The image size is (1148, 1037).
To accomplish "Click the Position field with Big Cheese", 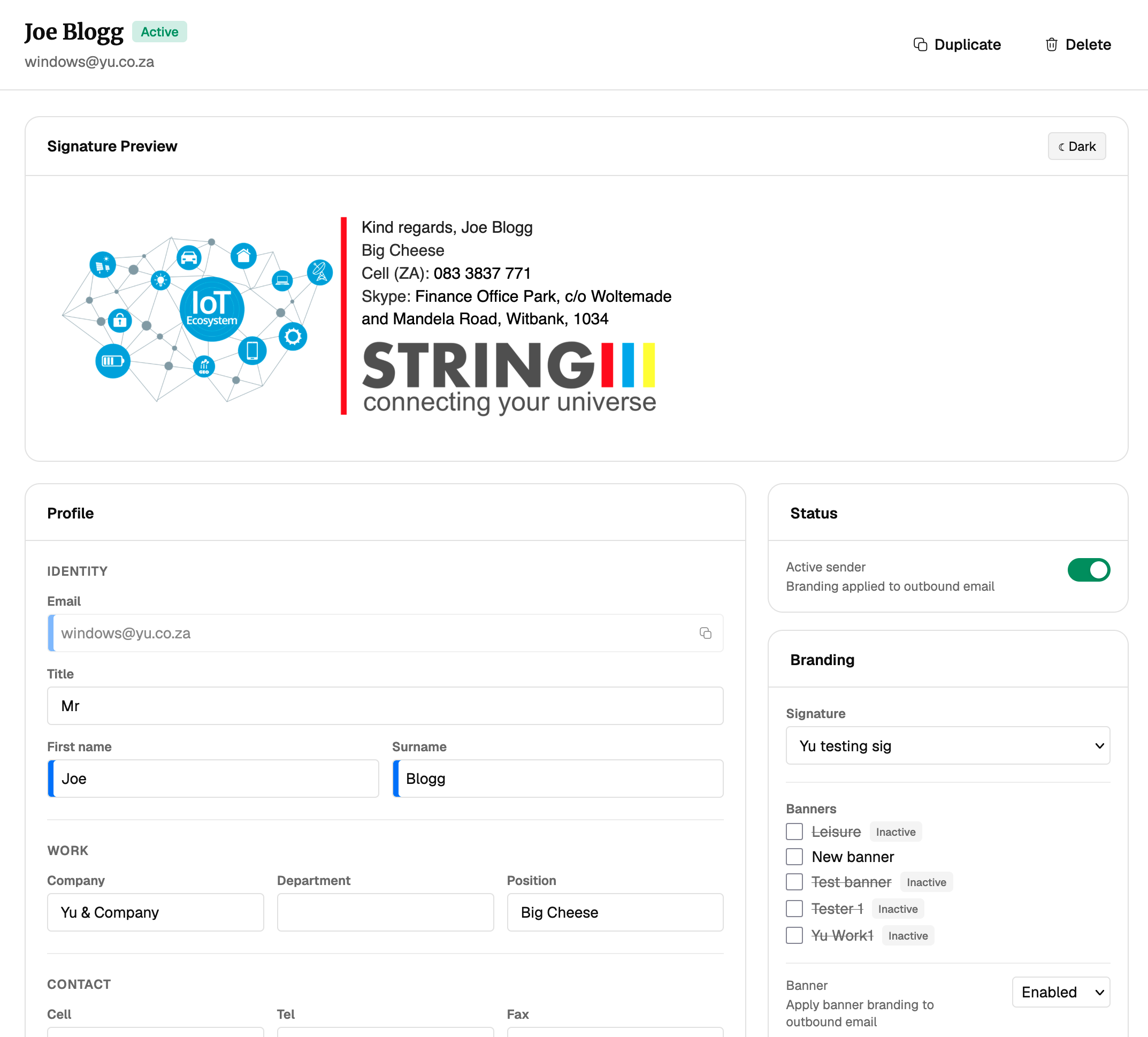I will [615, 912].
